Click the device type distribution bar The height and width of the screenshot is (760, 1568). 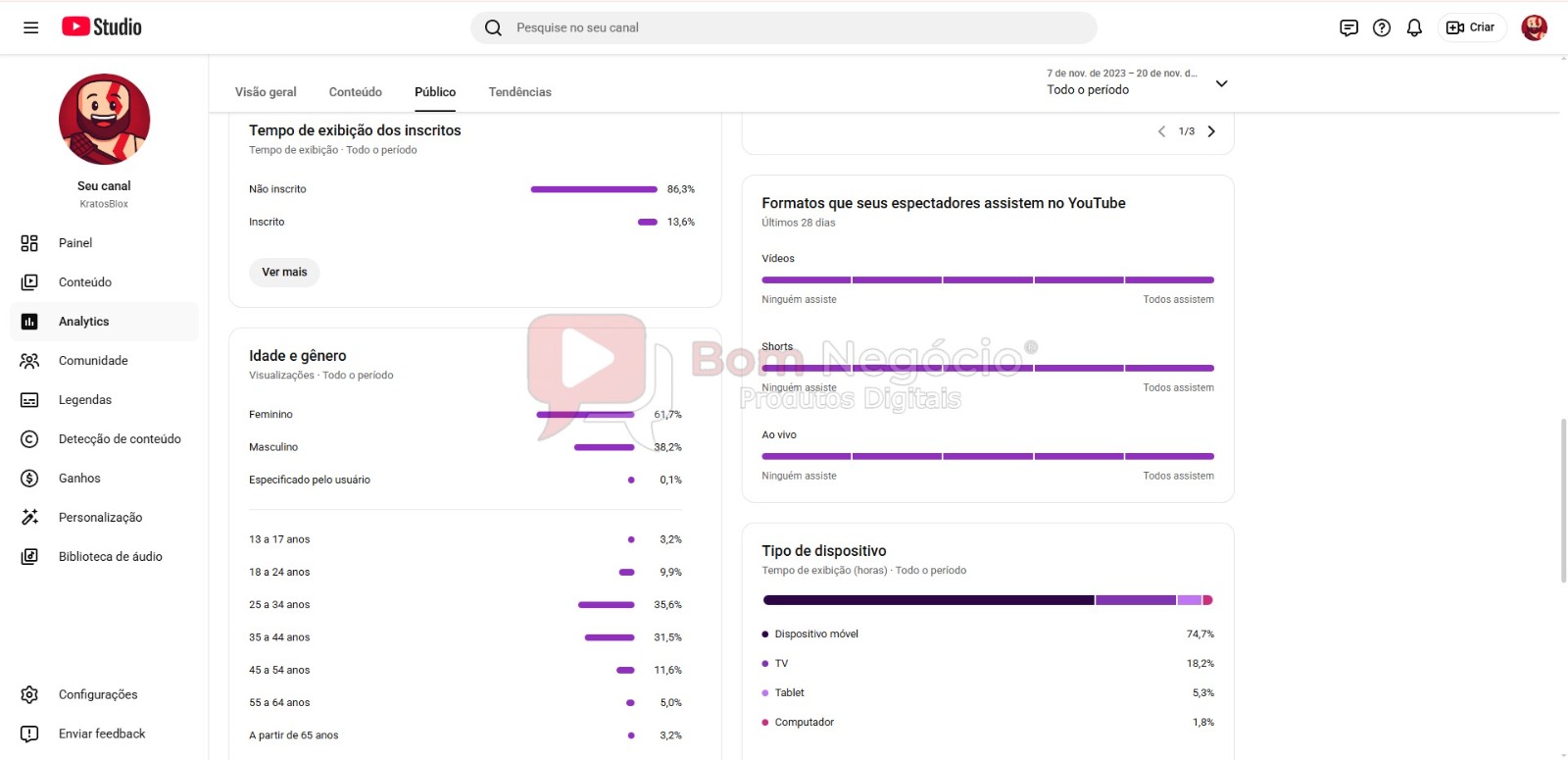point(988,600)
